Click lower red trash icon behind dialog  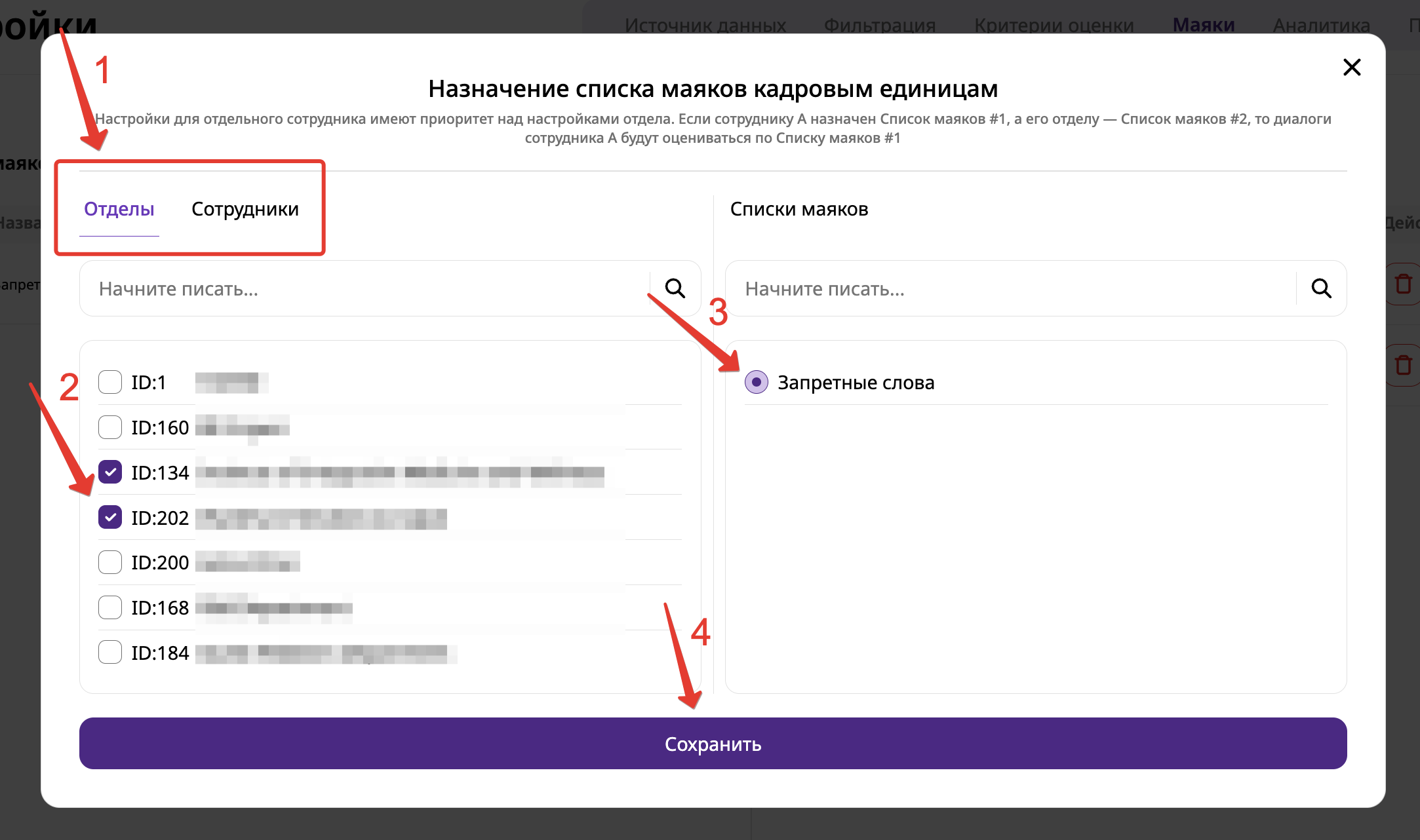(1403, 364)
